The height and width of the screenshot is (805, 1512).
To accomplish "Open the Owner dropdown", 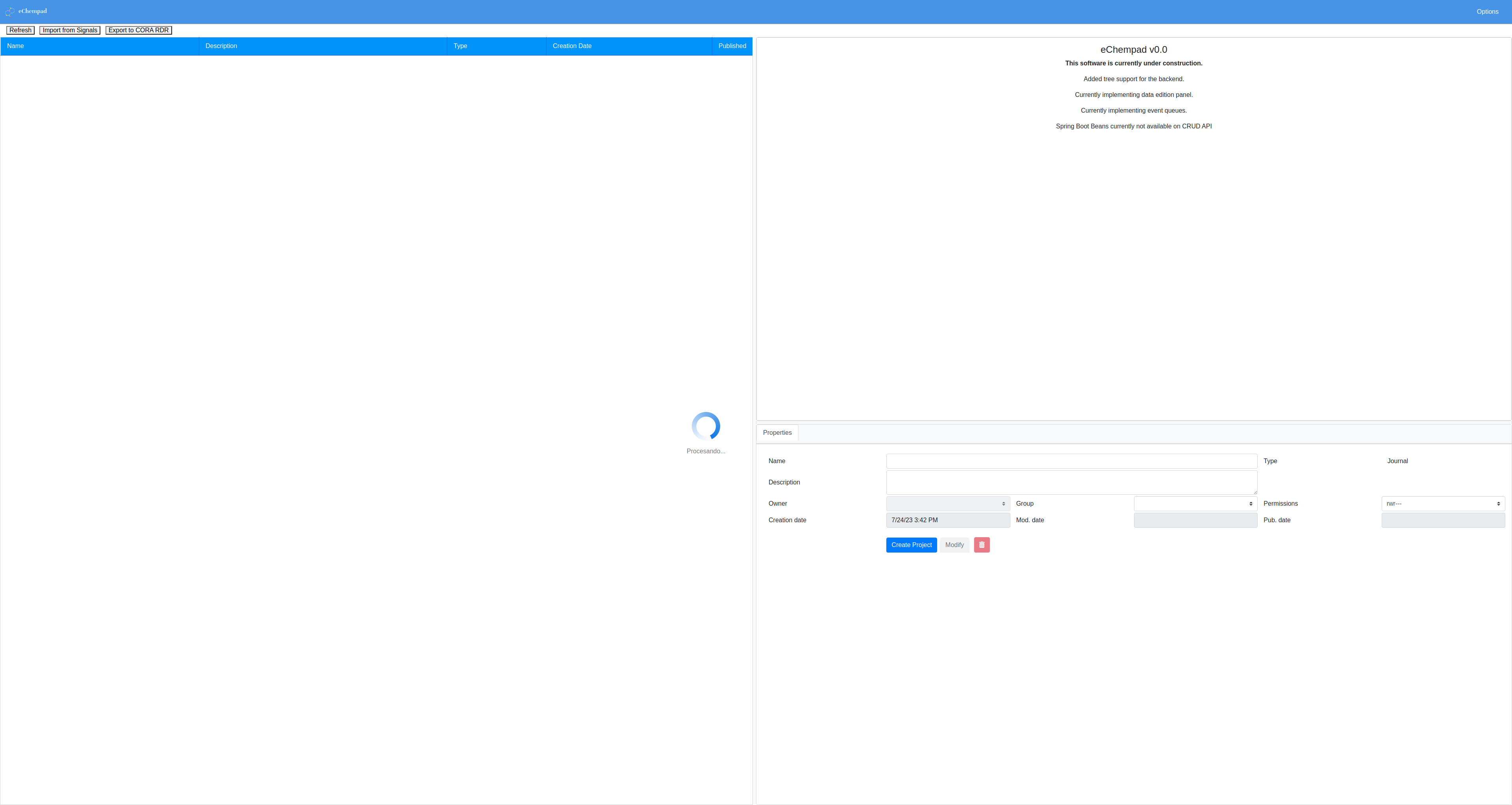I will click(x=947, y=504).
